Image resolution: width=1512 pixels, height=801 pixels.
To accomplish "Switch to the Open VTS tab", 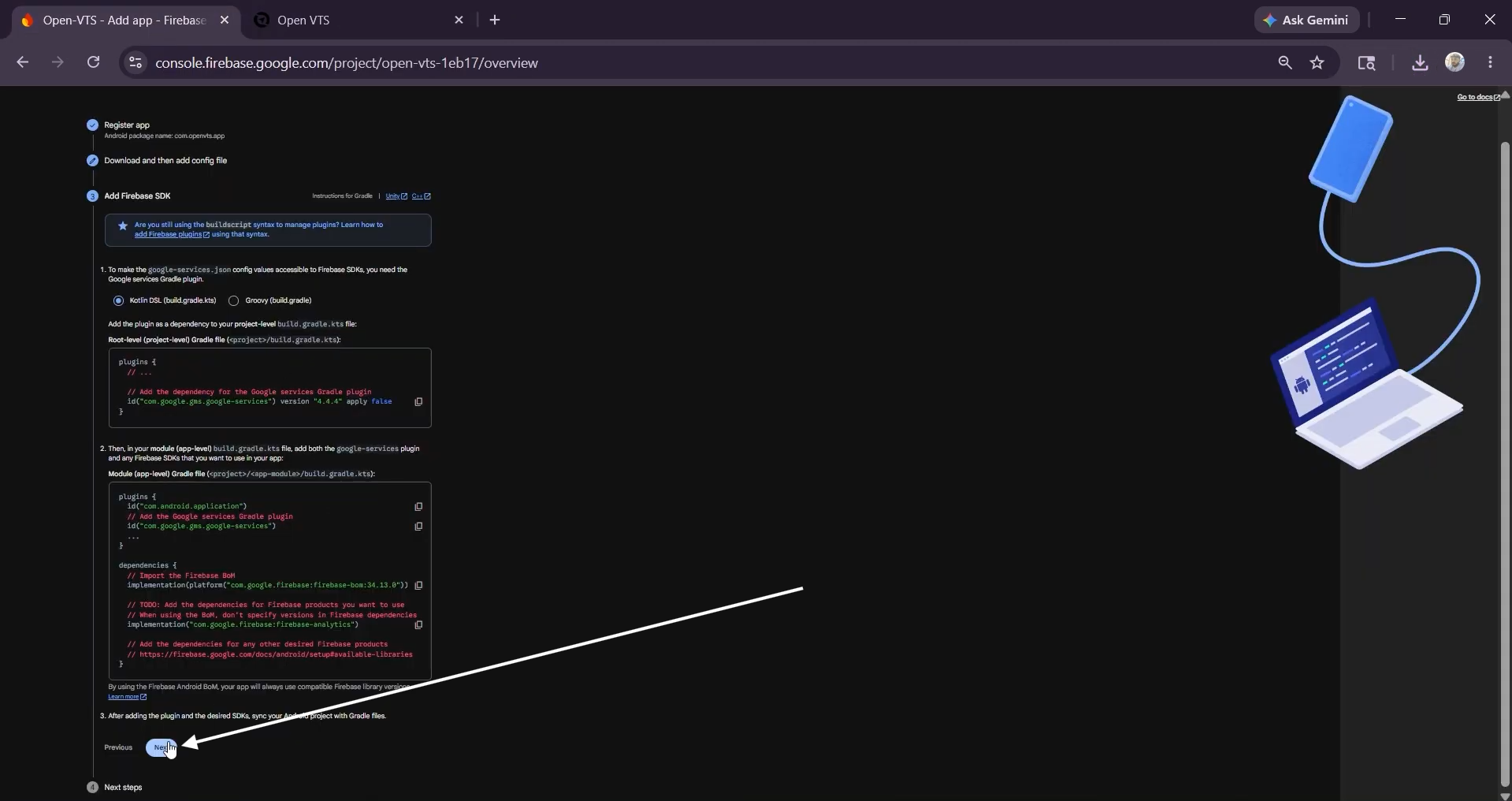I will [x=360, y=20].
